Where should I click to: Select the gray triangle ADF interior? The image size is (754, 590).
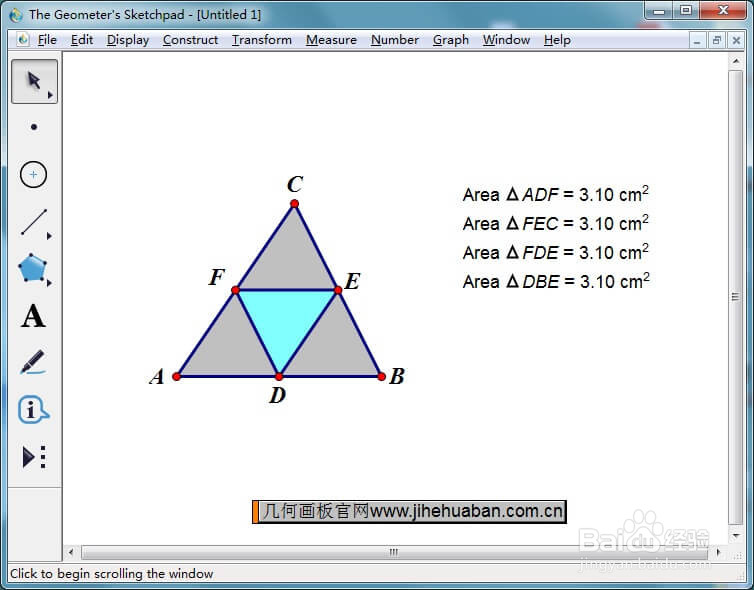pyautogui.click(x=230, y=348)
